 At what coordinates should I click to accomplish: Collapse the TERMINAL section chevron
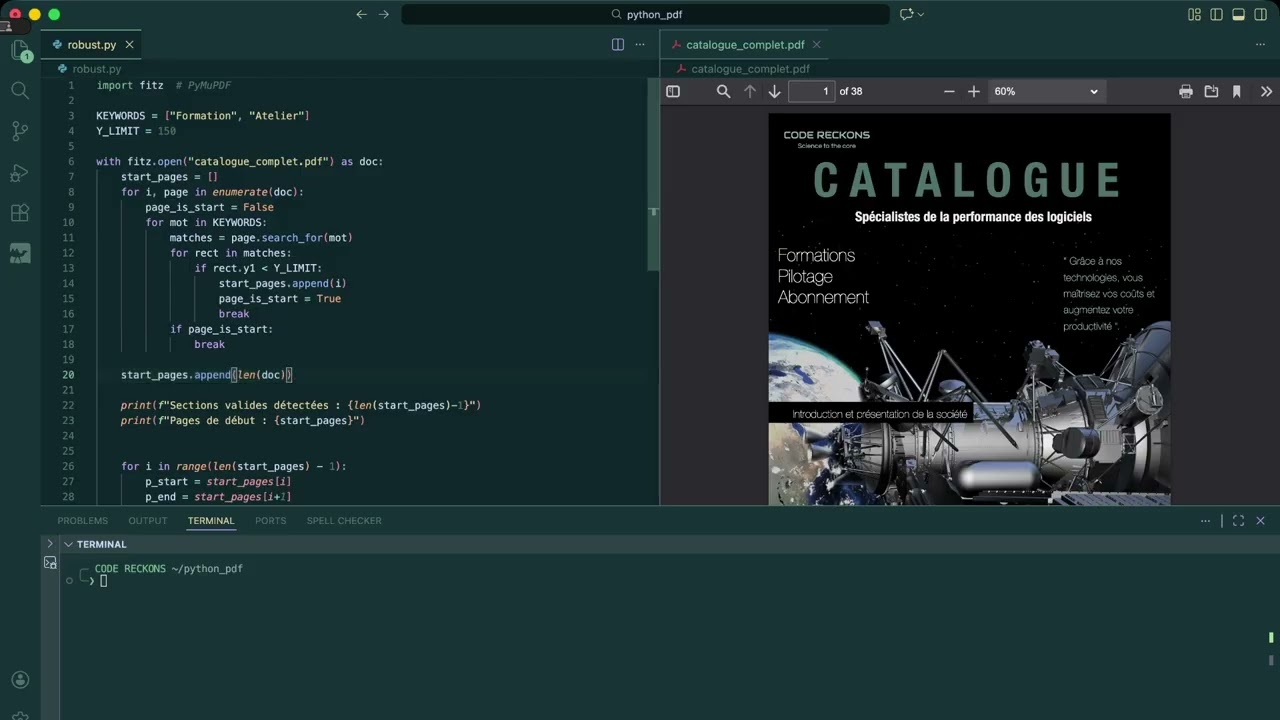click(x=68, y=544)
